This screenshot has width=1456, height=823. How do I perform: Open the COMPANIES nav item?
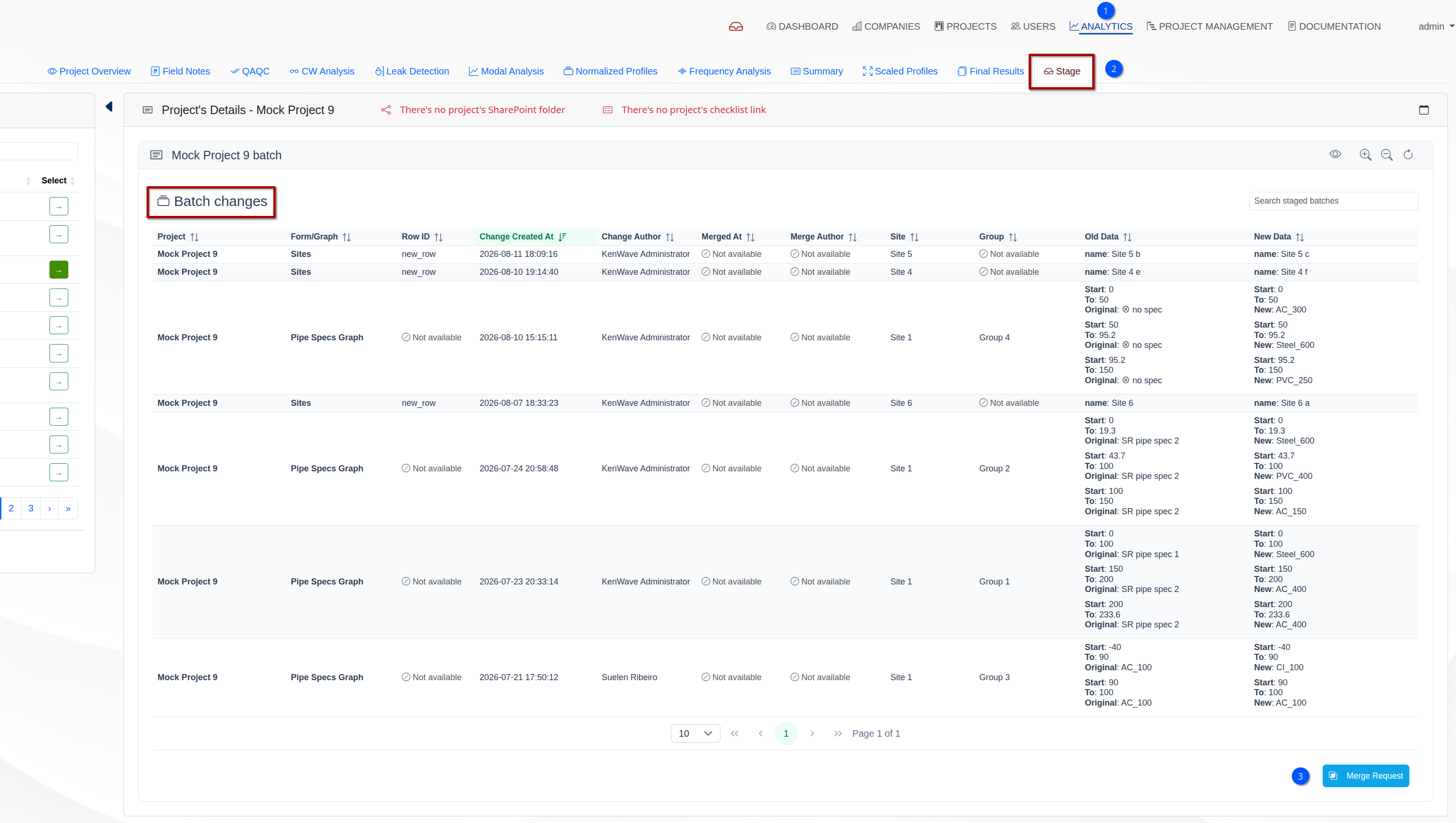[886, 26]
